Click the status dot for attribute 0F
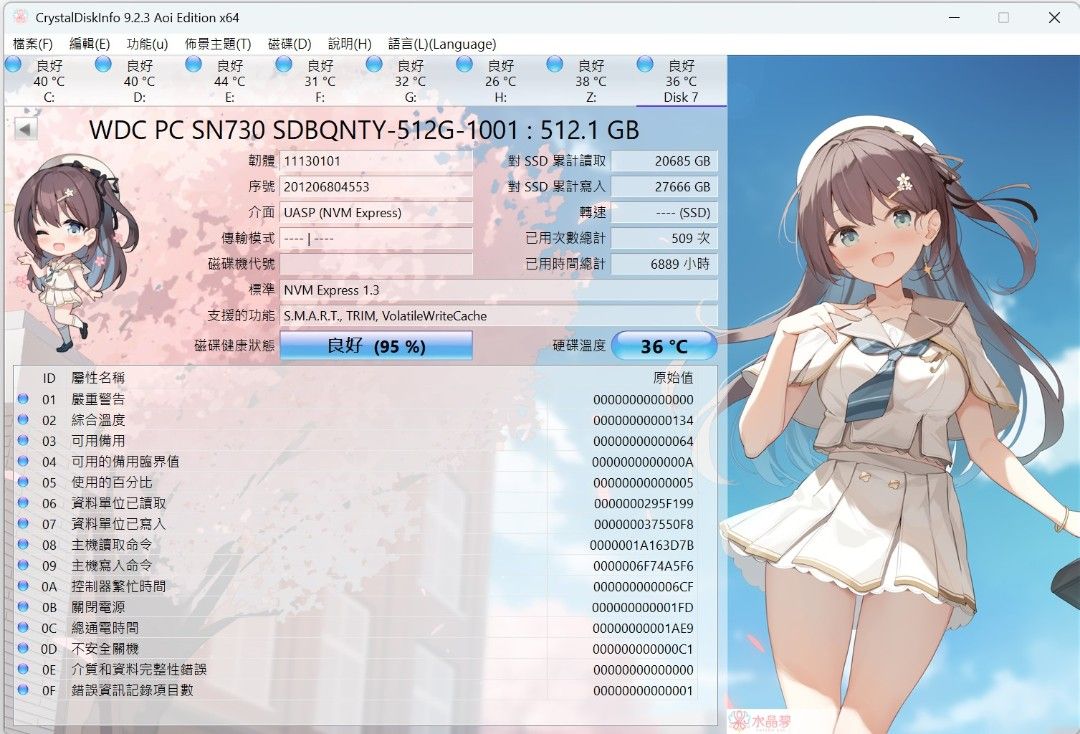This screenshot has width=1080, height=734. point(23,689)
